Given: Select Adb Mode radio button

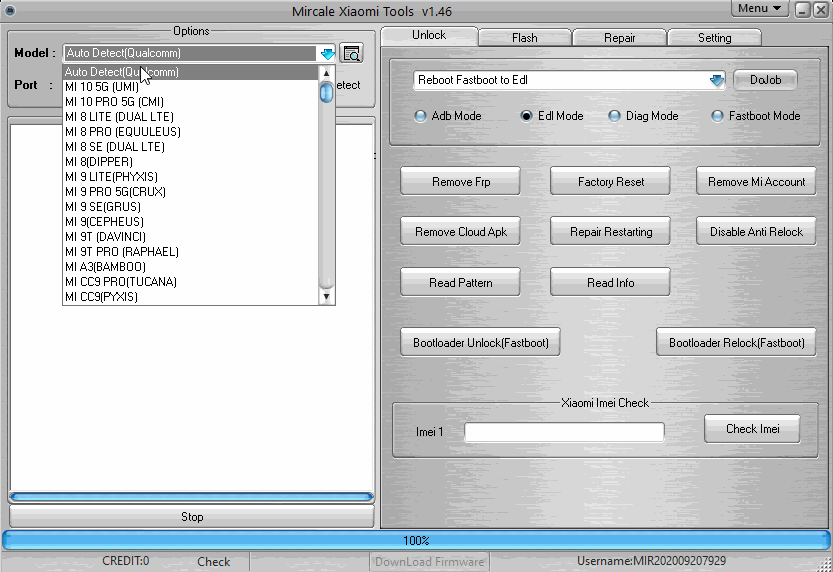Looking at the screenshot, I should point(420,116).
